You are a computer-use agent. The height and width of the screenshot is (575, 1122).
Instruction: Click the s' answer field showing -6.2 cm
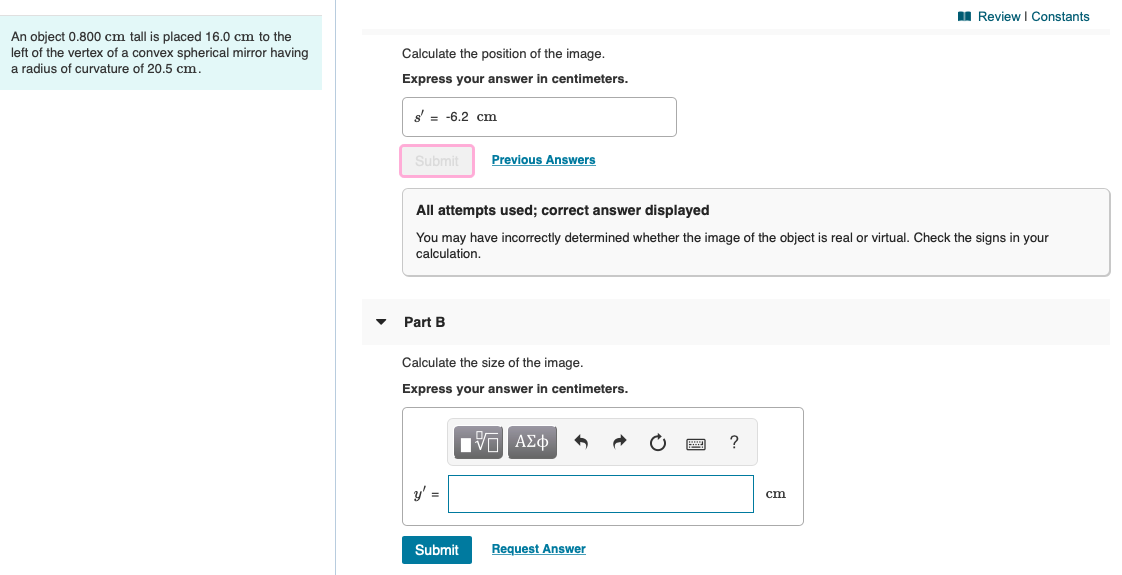[x=539, y=117]
